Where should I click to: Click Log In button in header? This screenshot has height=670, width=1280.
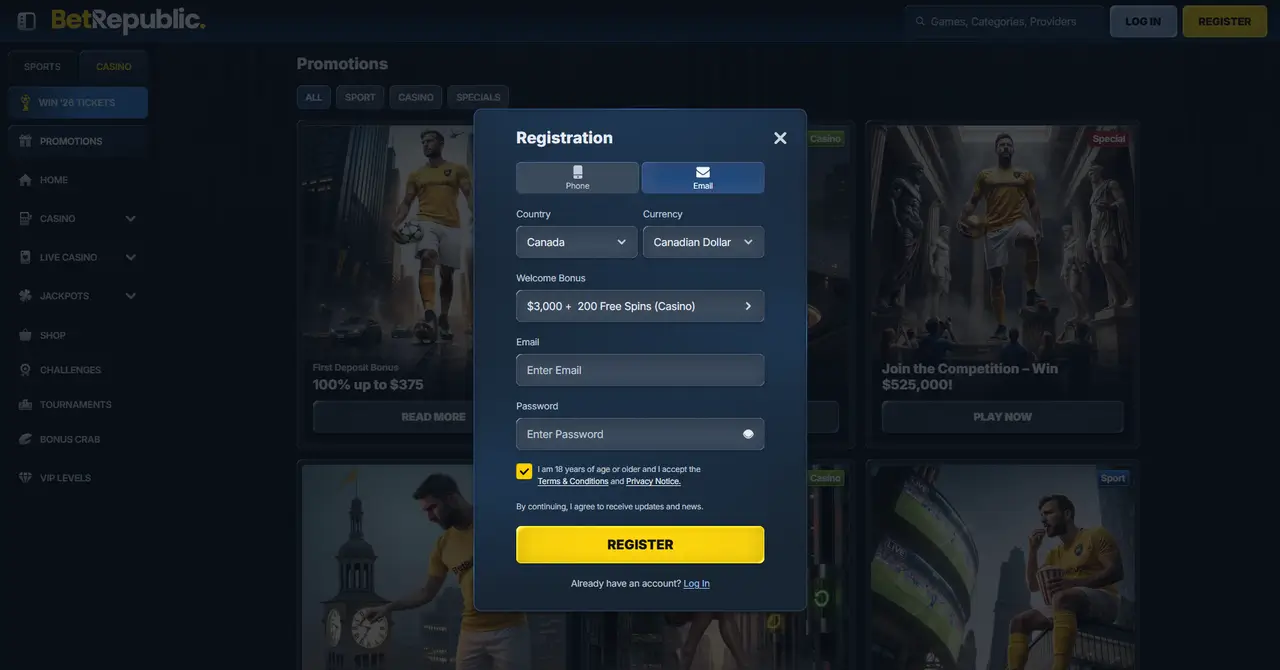point(1143,21)
